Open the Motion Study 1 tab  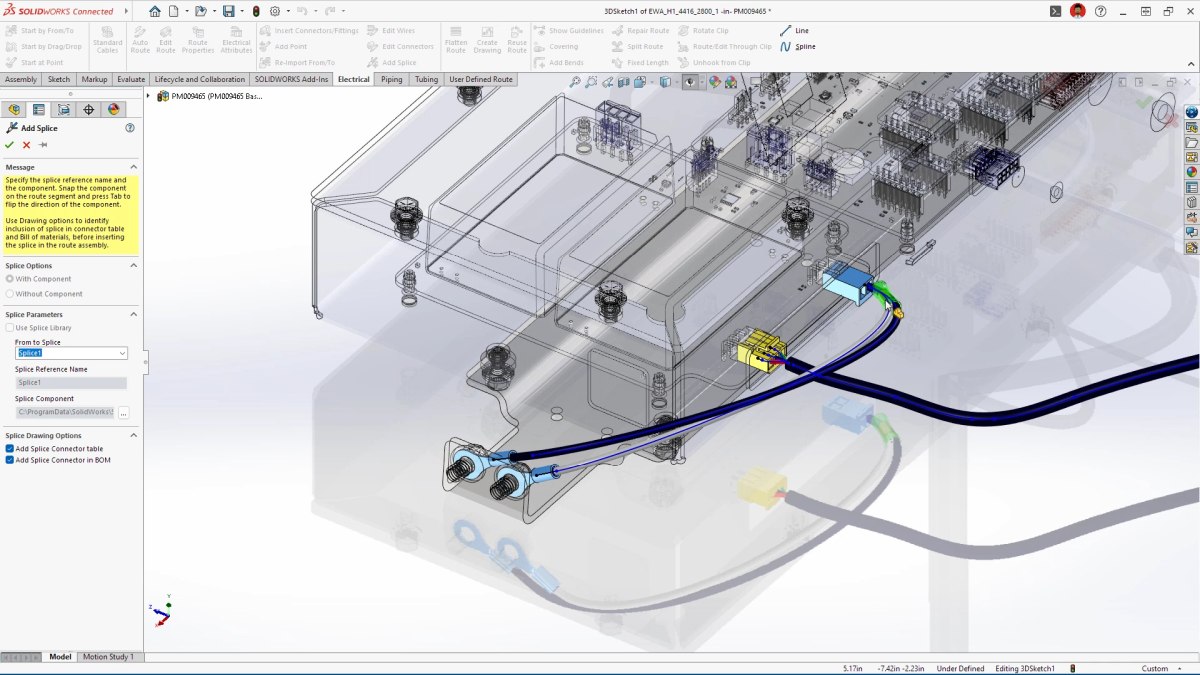coord(108,657)
